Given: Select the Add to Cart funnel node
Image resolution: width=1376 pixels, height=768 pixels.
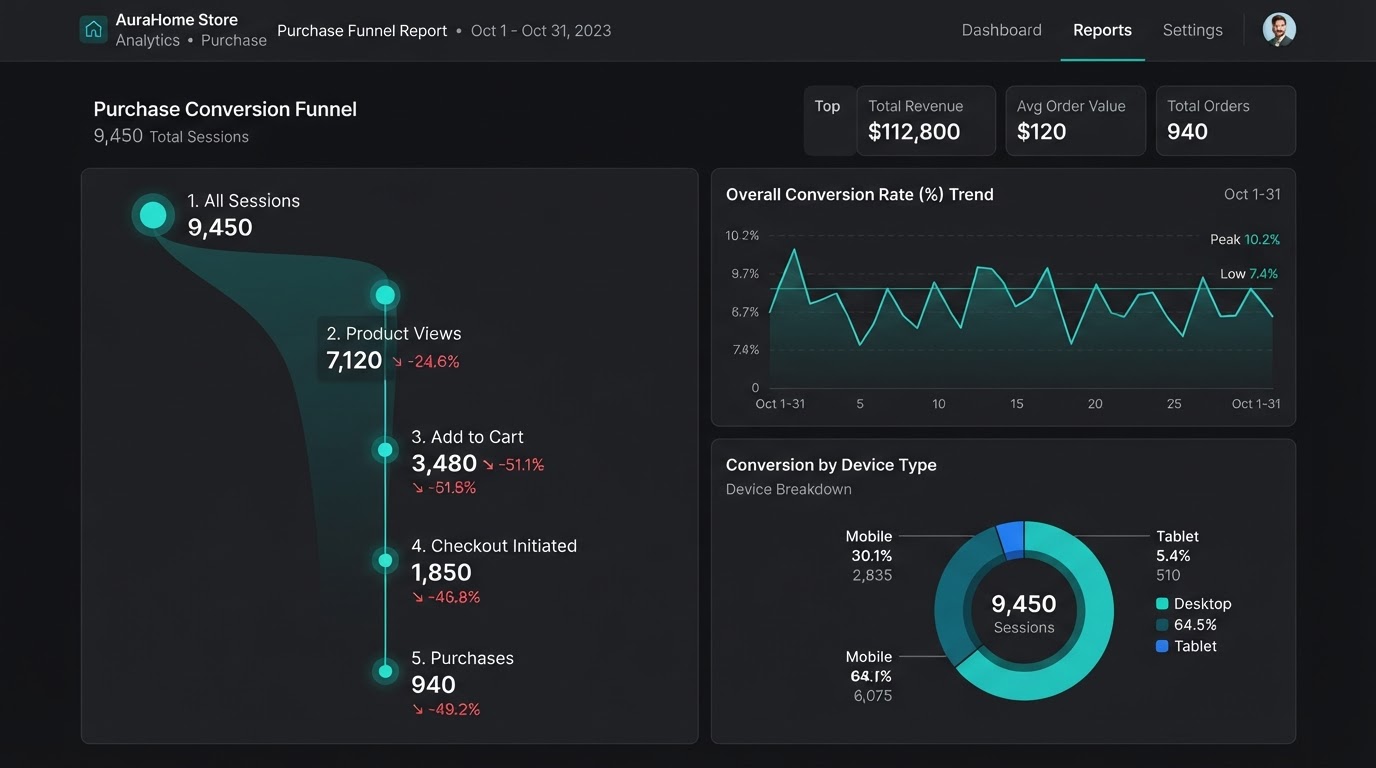Looking at the screenshot, I should 385,450.
